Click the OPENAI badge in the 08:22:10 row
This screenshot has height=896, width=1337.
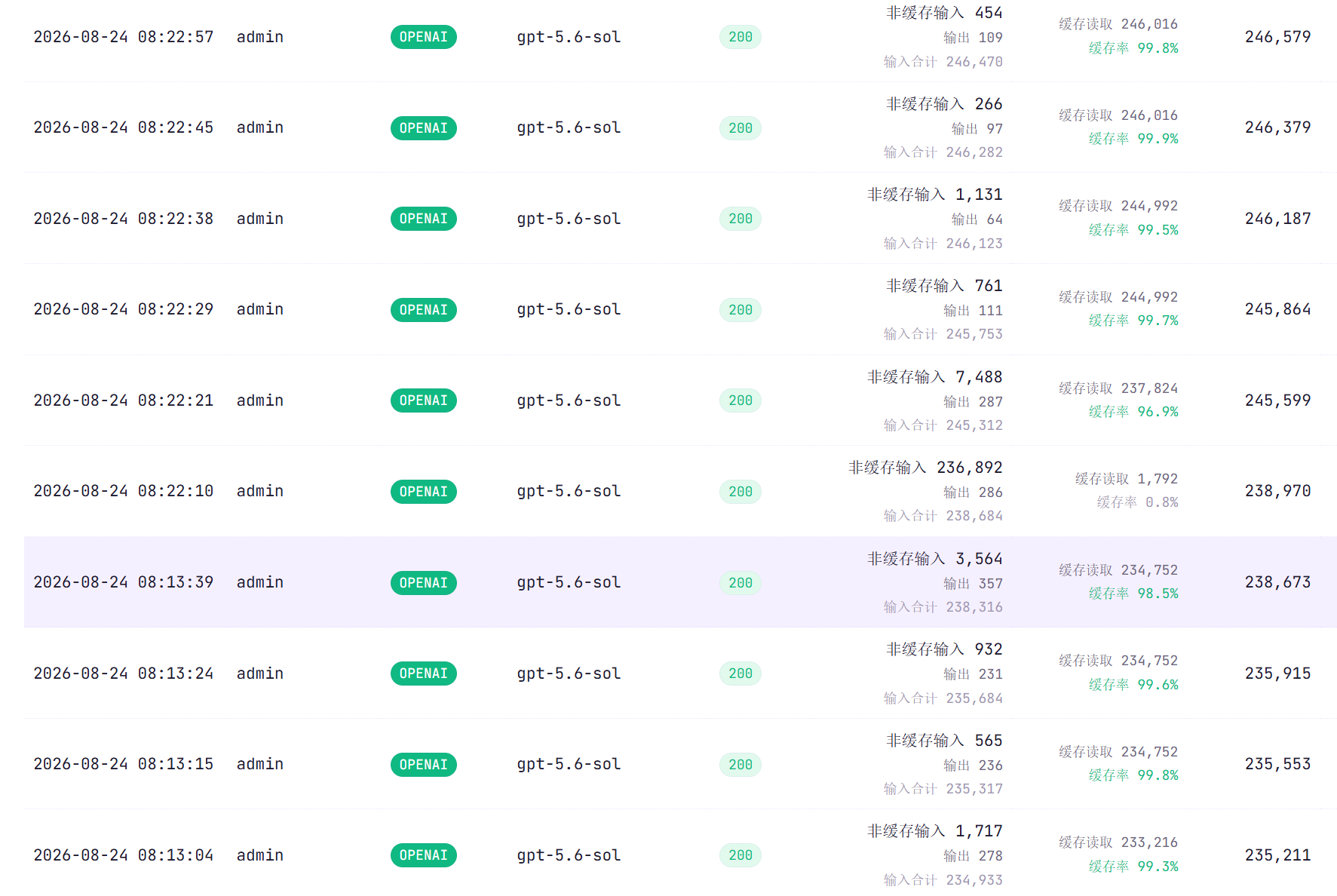coord(423,492)
